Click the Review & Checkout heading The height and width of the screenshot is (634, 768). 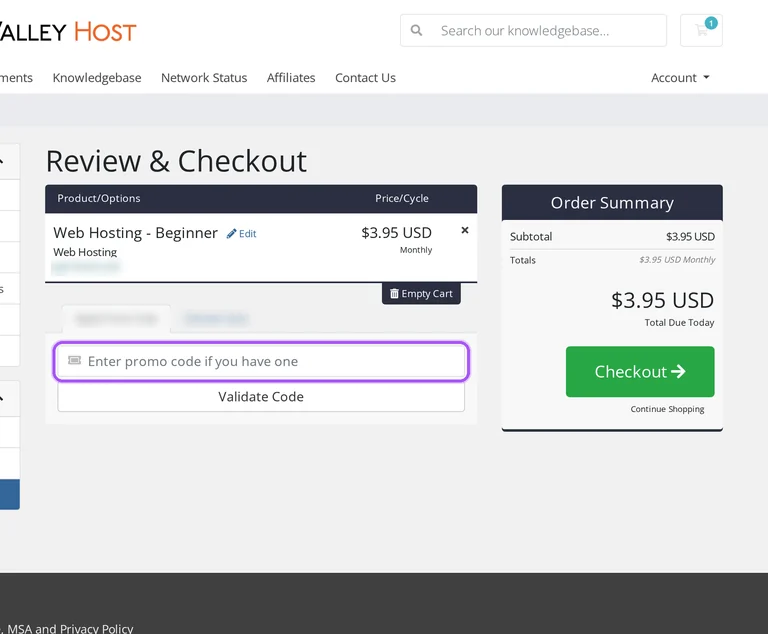click(176, 161)
